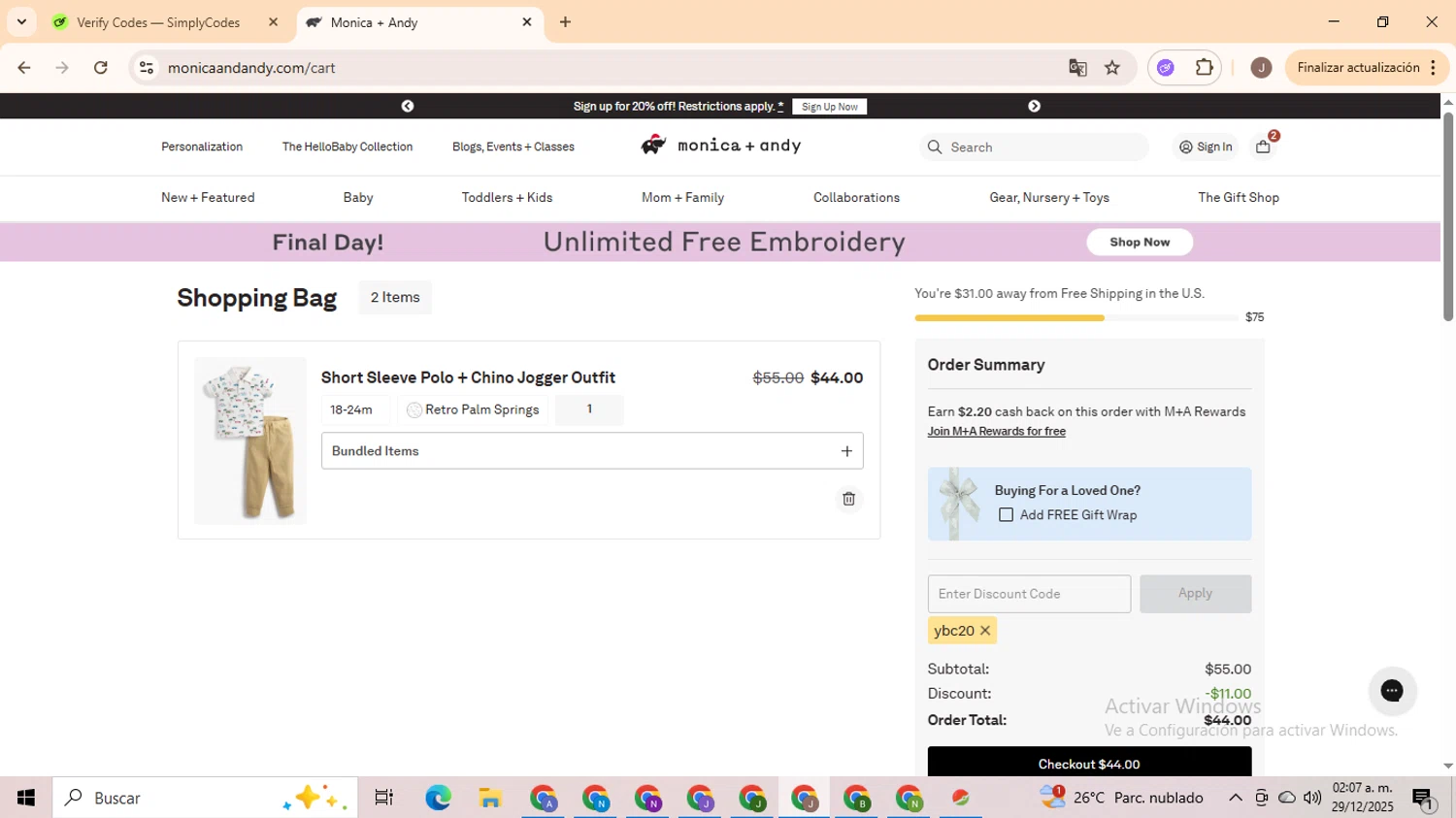
Task: Close the Monica + Andy tab
Action: 527,22
